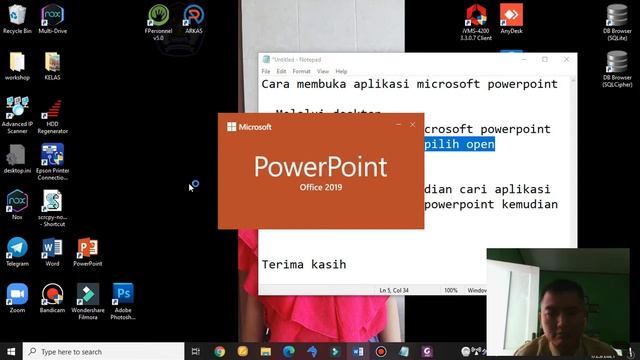Open DB Browser (SQLCipher) desktop icon

617,69
